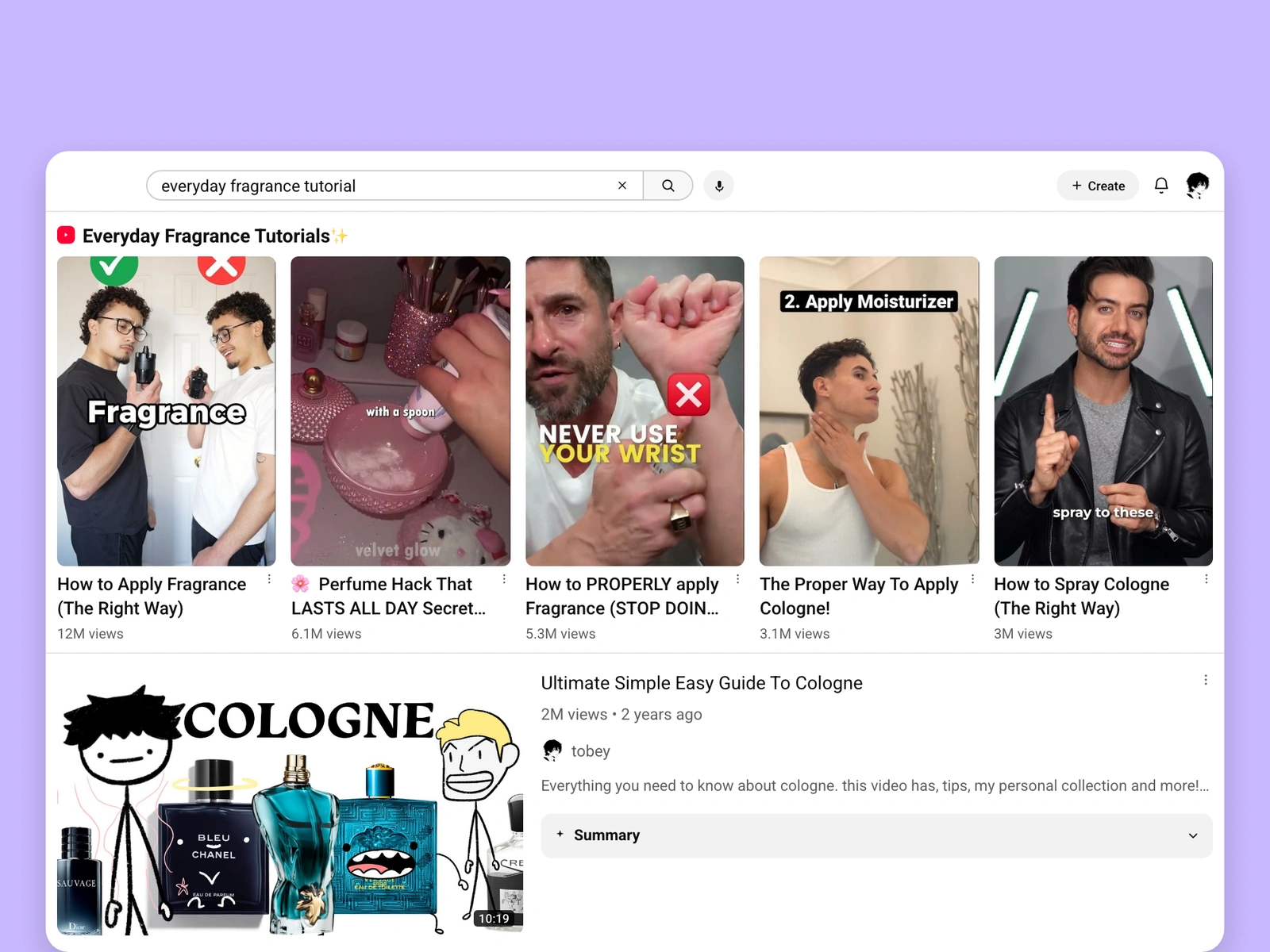Click 2M views • 2 years ago text
The image size is (1270, 952).
tap(622, 715)
